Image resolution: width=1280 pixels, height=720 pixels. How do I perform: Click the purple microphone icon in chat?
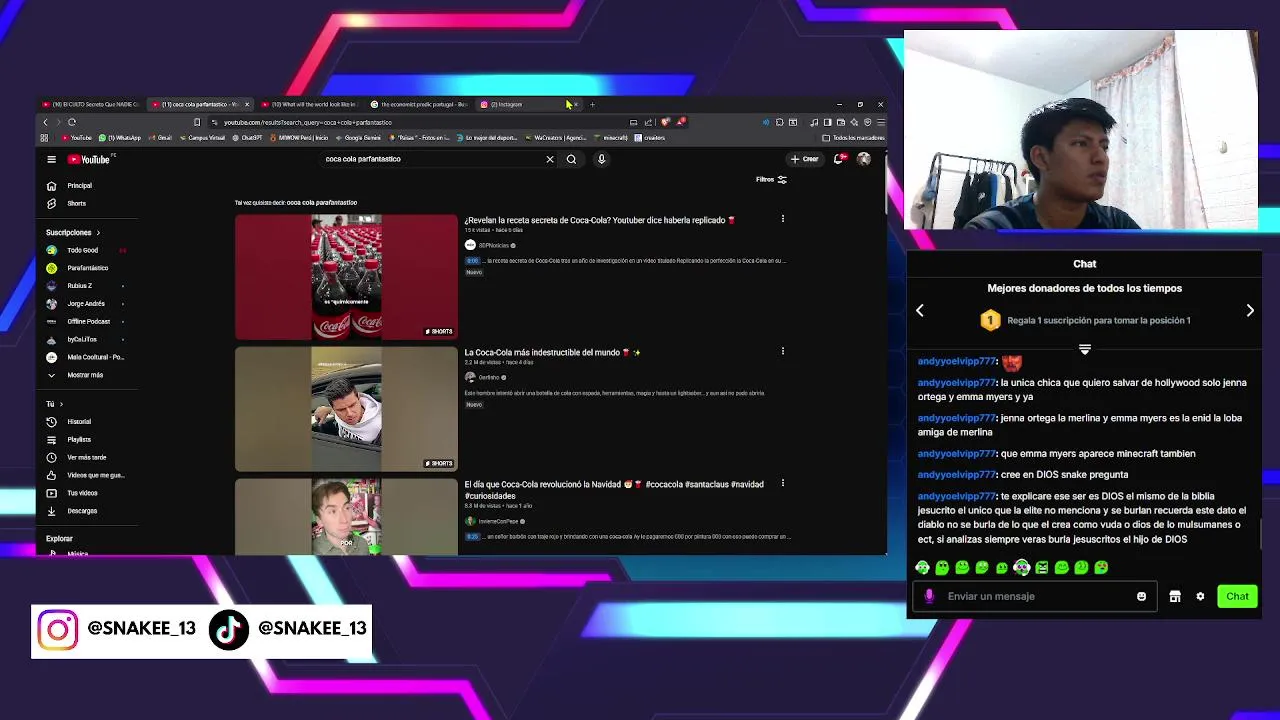pyautogui.click(x=929, y=597)
